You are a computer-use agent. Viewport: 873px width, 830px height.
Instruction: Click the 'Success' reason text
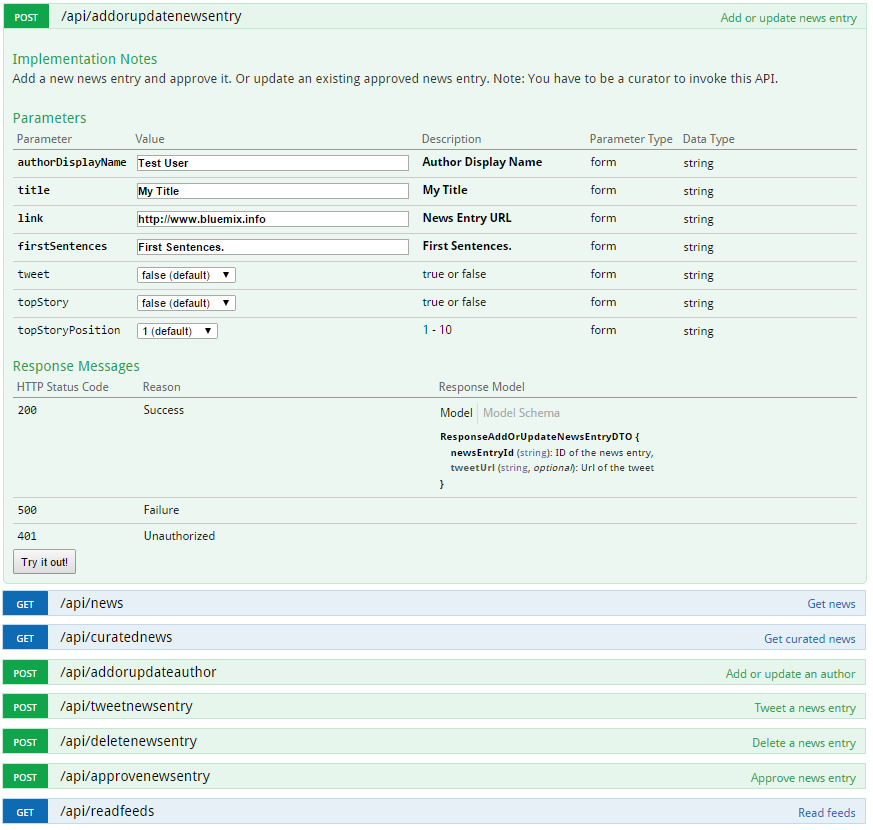coord(164,410)
